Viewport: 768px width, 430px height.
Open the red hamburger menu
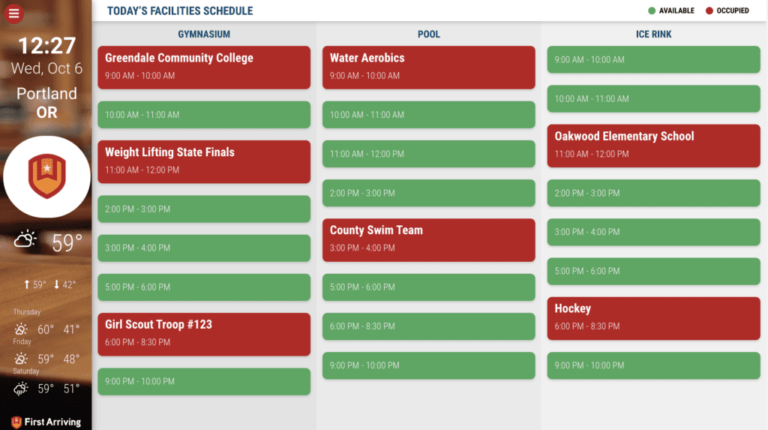pos(14,13)
